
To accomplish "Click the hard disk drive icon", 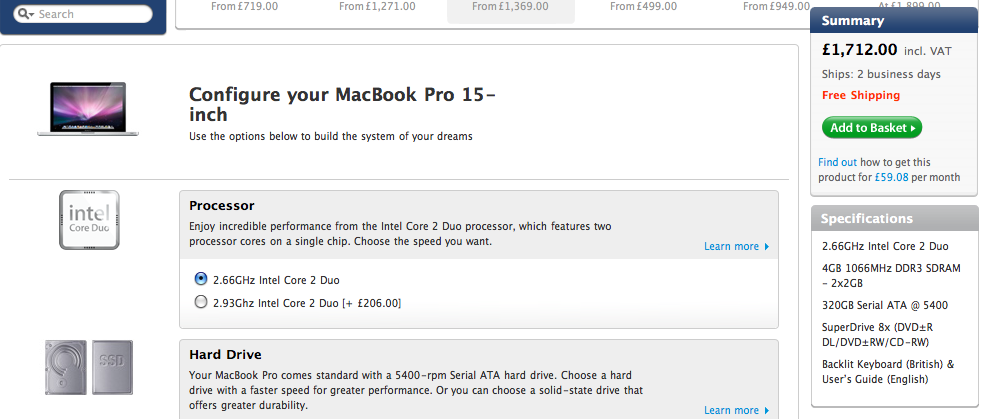I will (x=66, y=367).
